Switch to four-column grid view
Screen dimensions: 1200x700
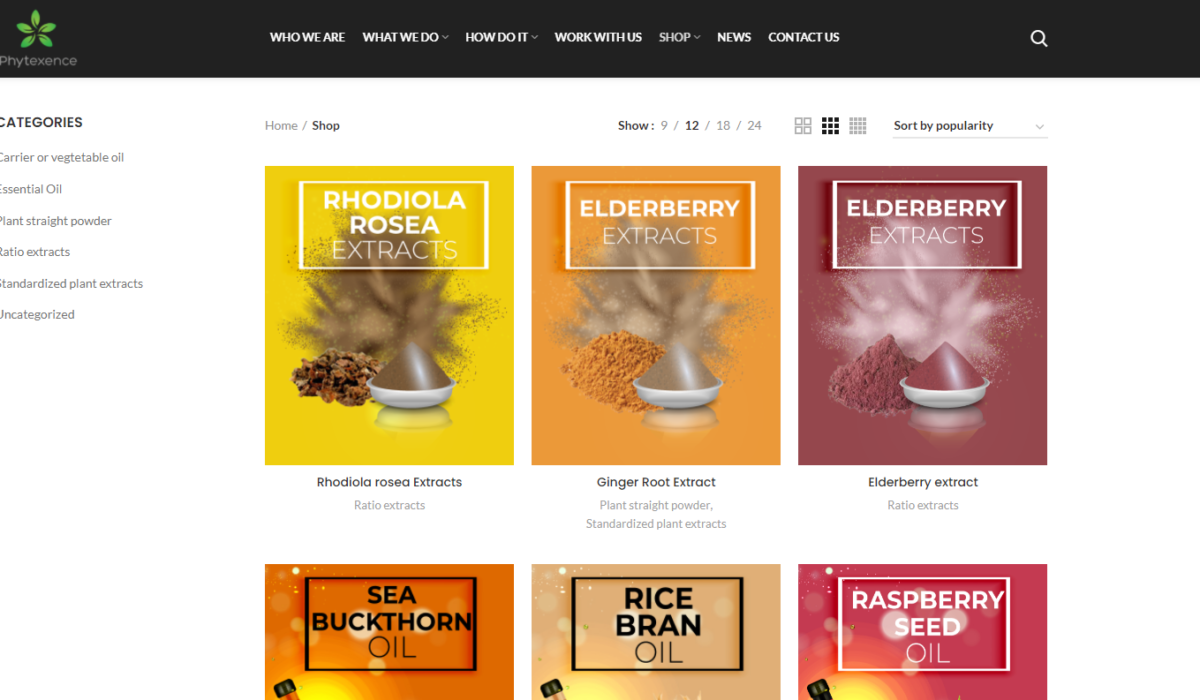pyautogui.click(x=858, y=126)
